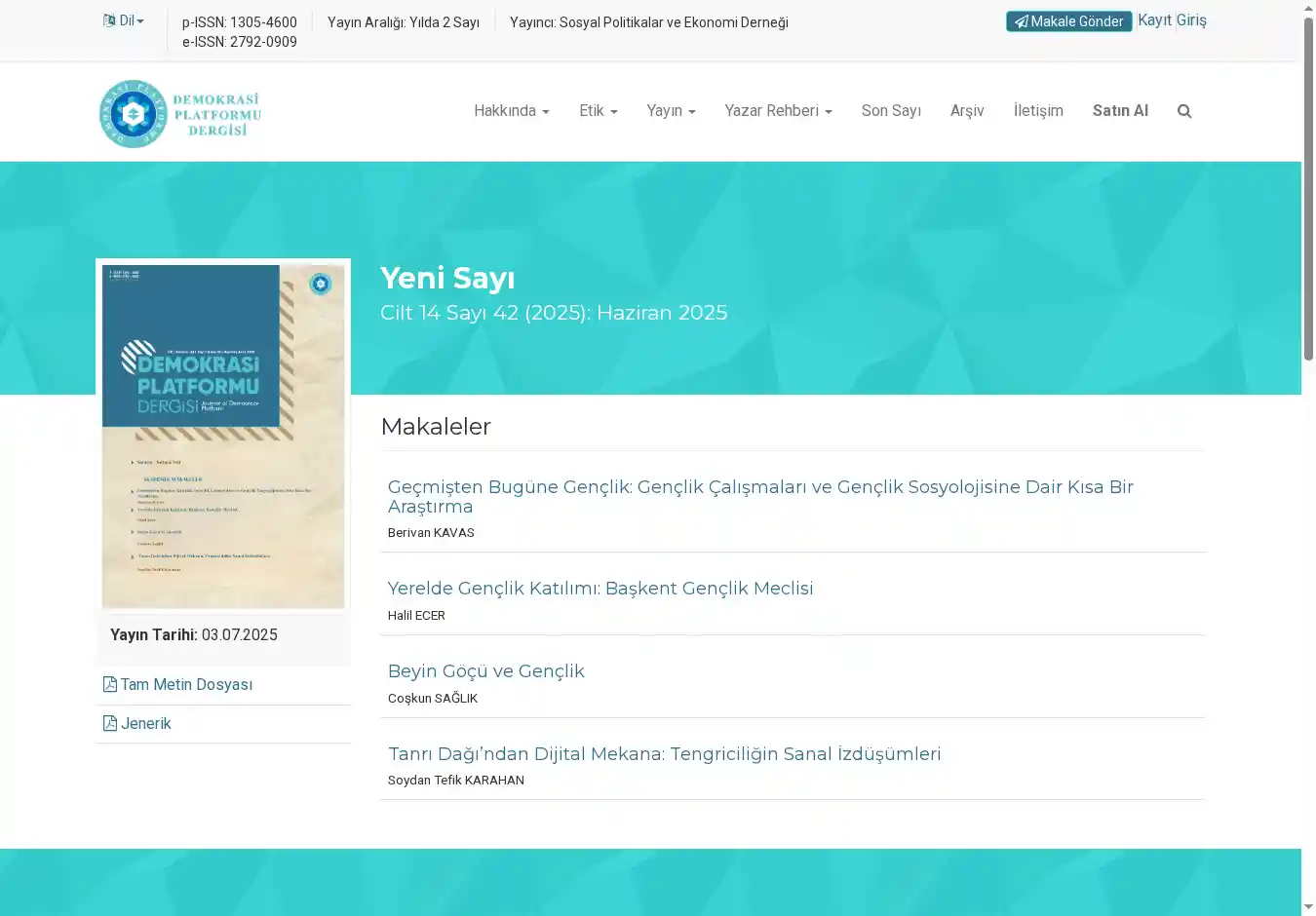Go to the Son Sayı page

pos(891,111)
